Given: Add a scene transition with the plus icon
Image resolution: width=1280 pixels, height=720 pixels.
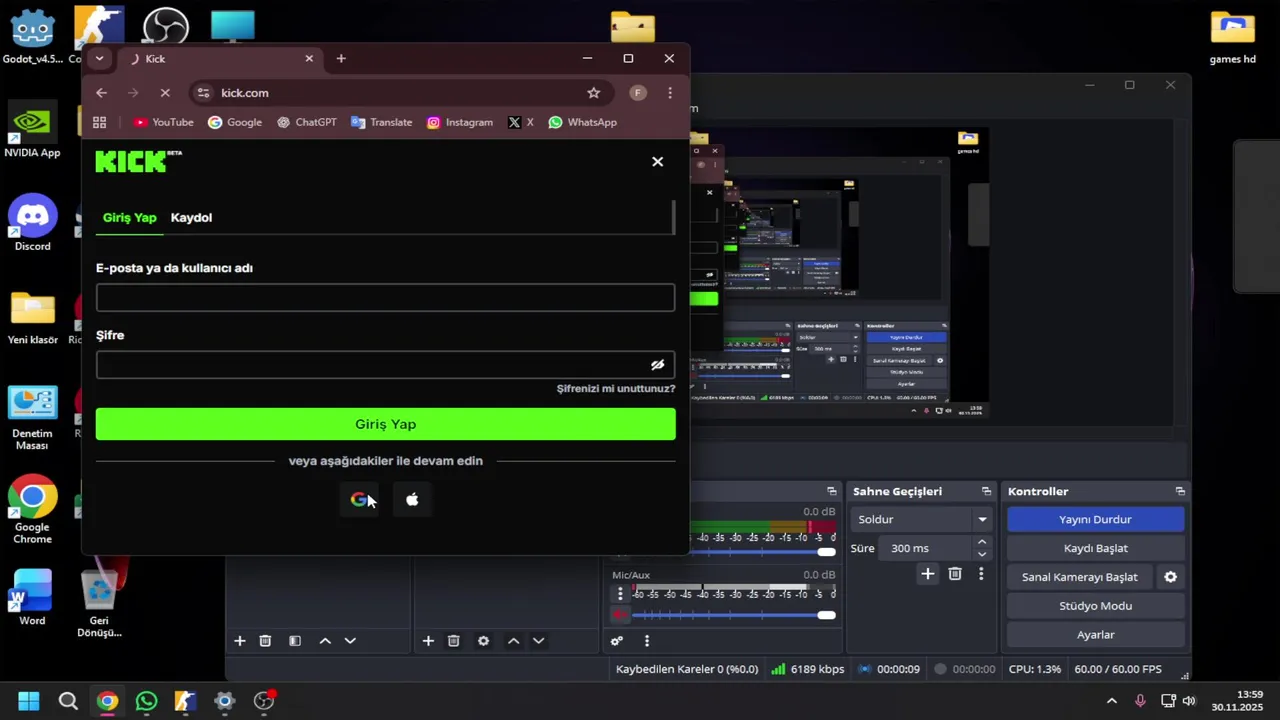Looking at the screenshot, I should [x=927, y=574].
